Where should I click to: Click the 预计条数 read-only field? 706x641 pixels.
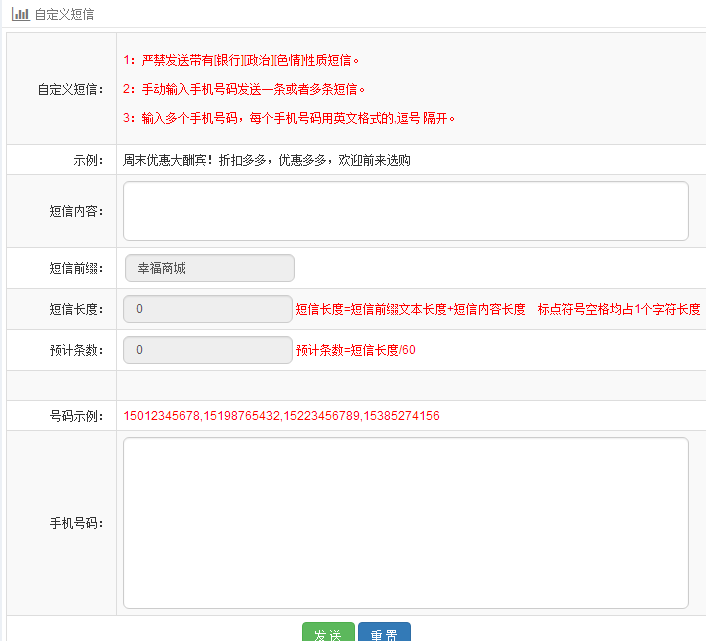coord(207,350)
